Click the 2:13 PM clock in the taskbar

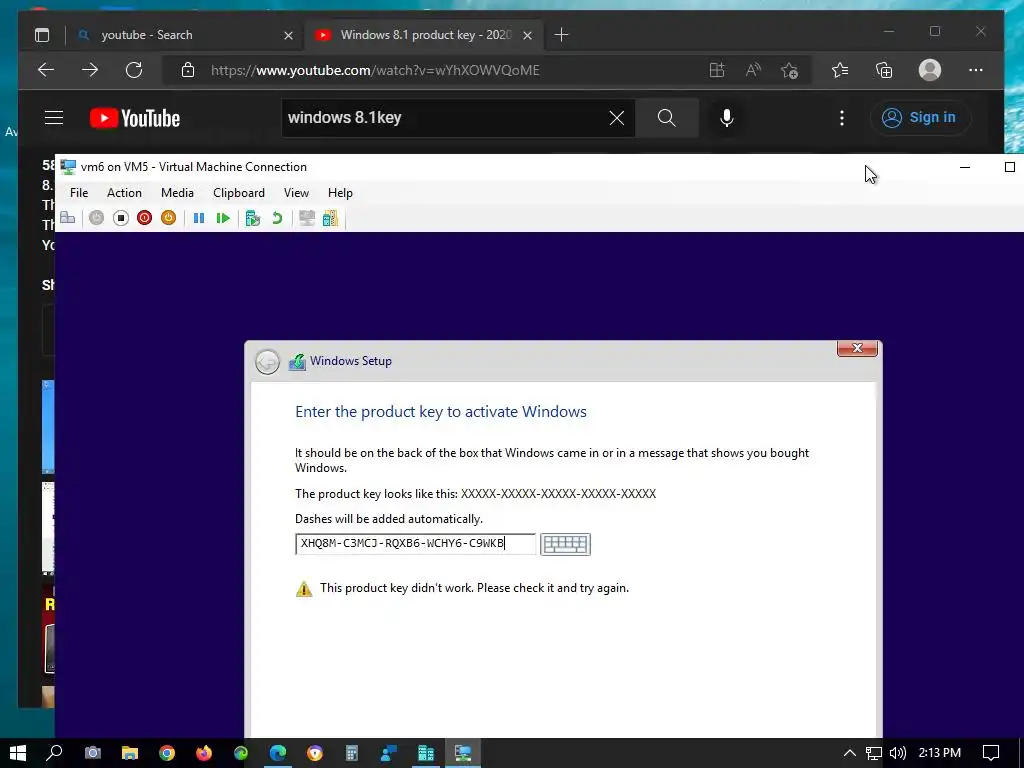point(940,753)
